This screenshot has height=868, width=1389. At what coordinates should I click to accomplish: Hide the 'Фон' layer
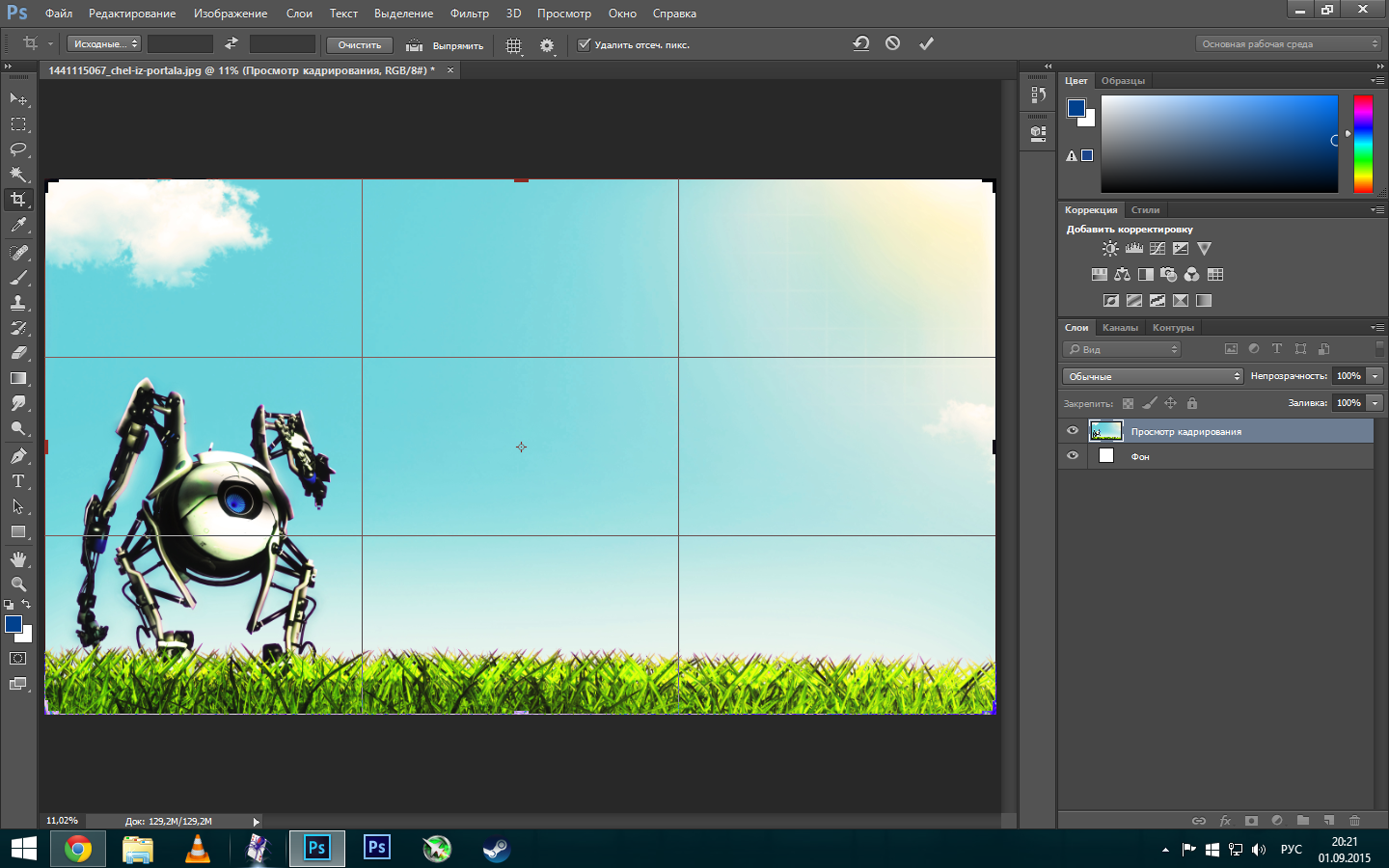tap(1073, 456)
